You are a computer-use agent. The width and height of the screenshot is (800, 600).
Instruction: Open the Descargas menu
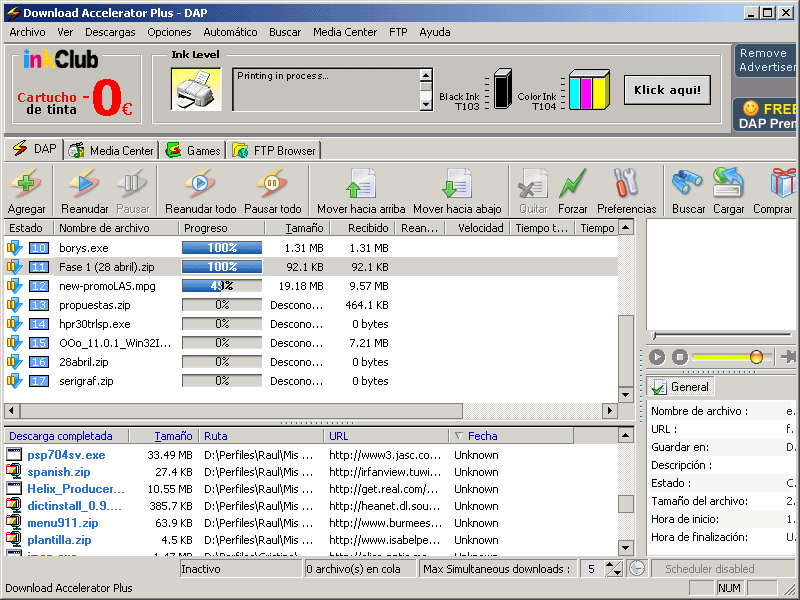tap(110, 32)
